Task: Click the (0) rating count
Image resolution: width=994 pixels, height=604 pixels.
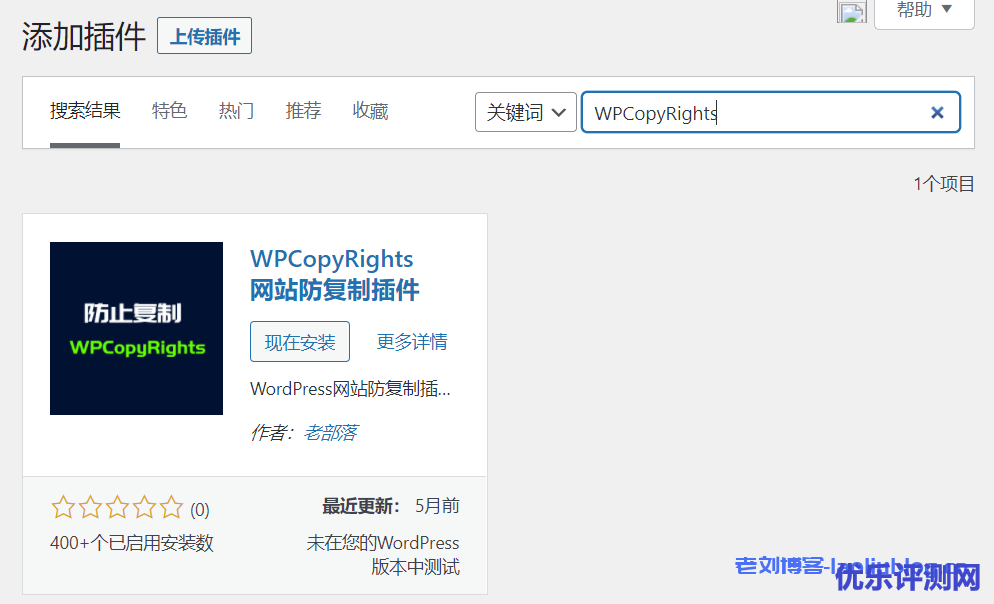Action: click(x=200, y=510)
